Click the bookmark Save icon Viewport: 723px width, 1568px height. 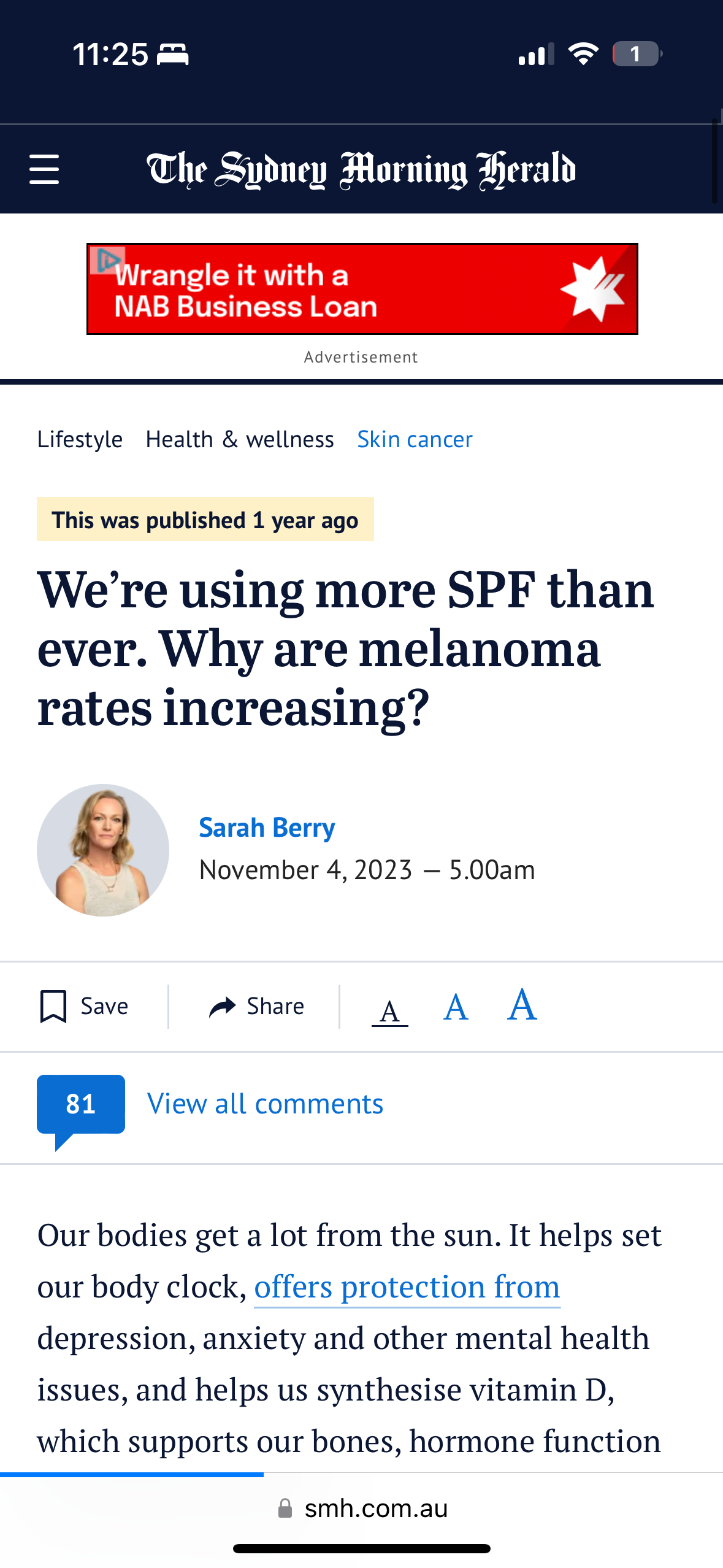coord(53,1006)
